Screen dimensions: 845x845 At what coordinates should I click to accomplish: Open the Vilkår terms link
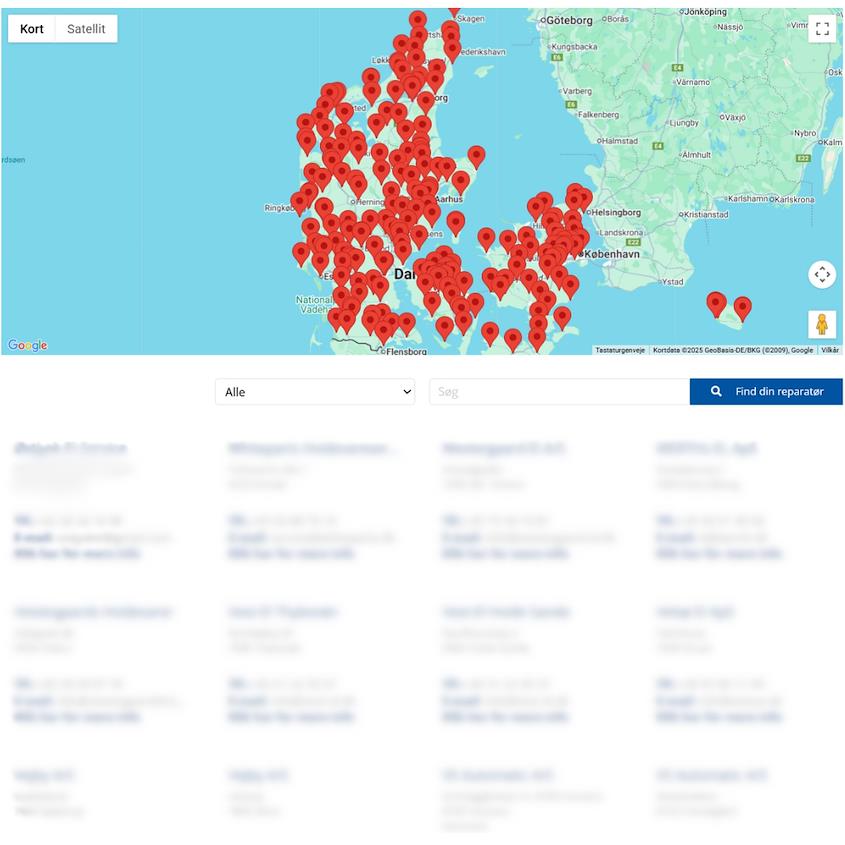[x=830, y=350]
